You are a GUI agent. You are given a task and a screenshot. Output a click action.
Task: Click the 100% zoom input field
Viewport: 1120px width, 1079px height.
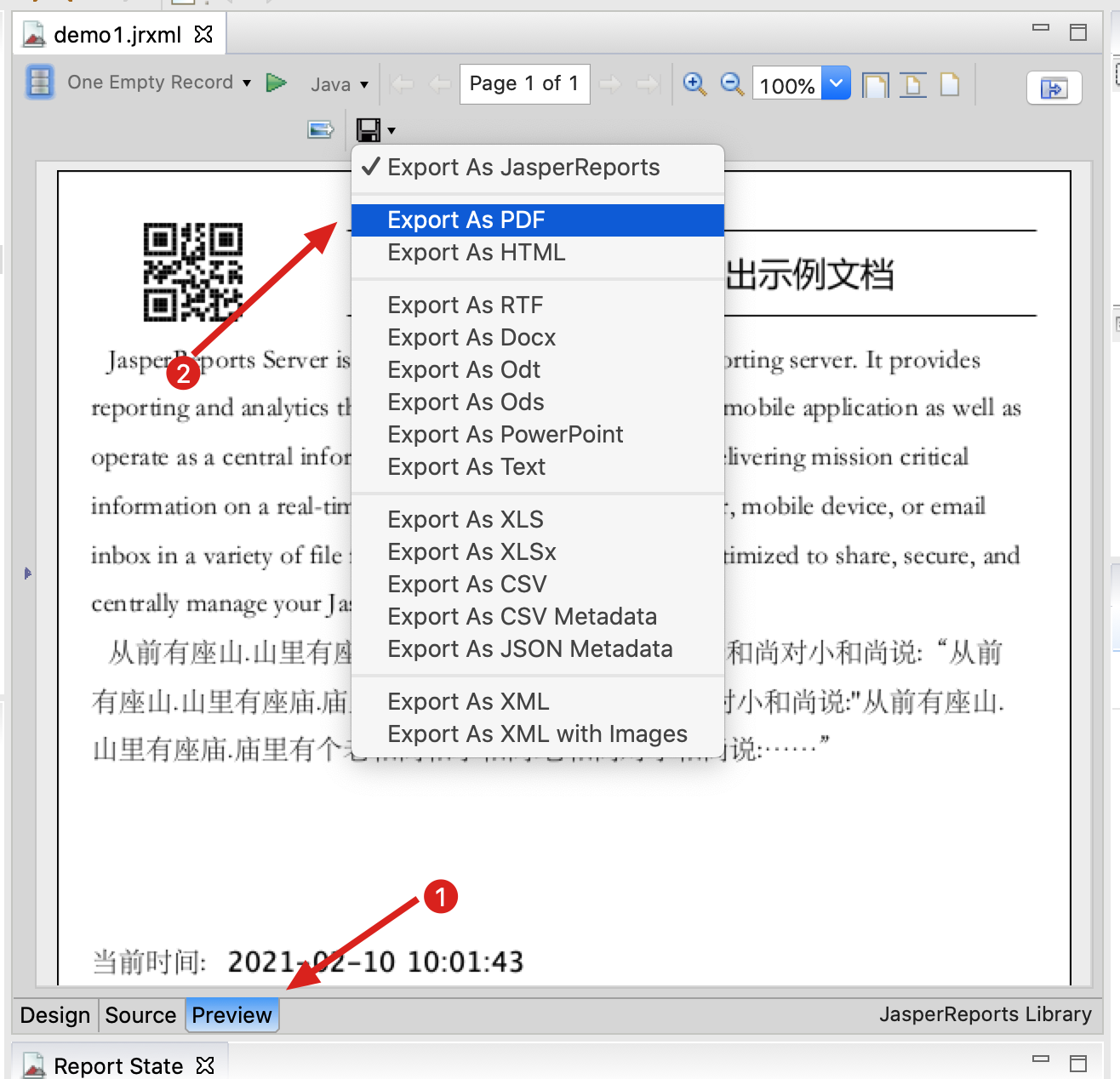[787, 84]
